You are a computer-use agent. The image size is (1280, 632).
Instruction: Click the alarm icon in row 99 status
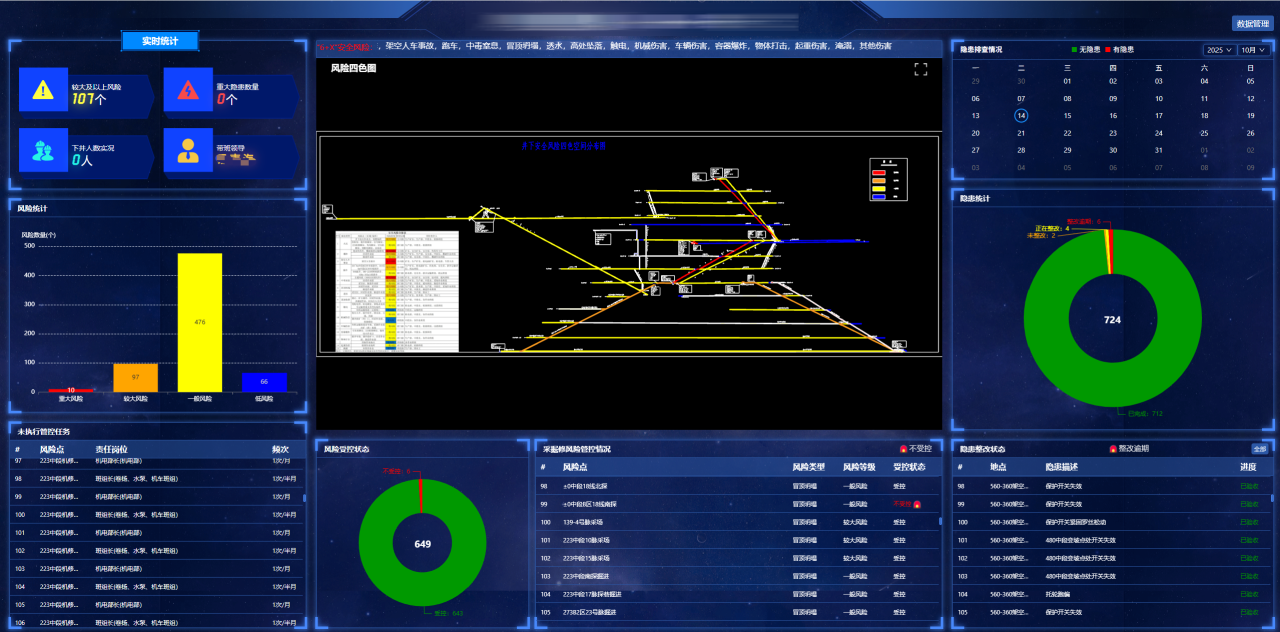917,504
